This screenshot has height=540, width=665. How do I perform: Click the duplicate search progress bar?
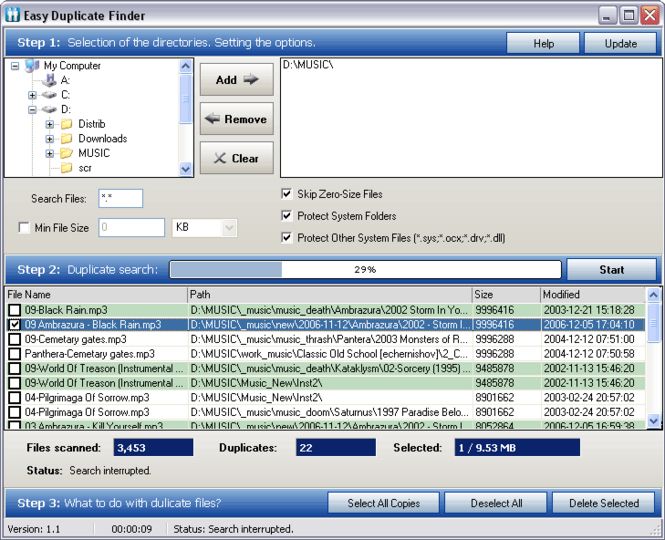[365, 270]
